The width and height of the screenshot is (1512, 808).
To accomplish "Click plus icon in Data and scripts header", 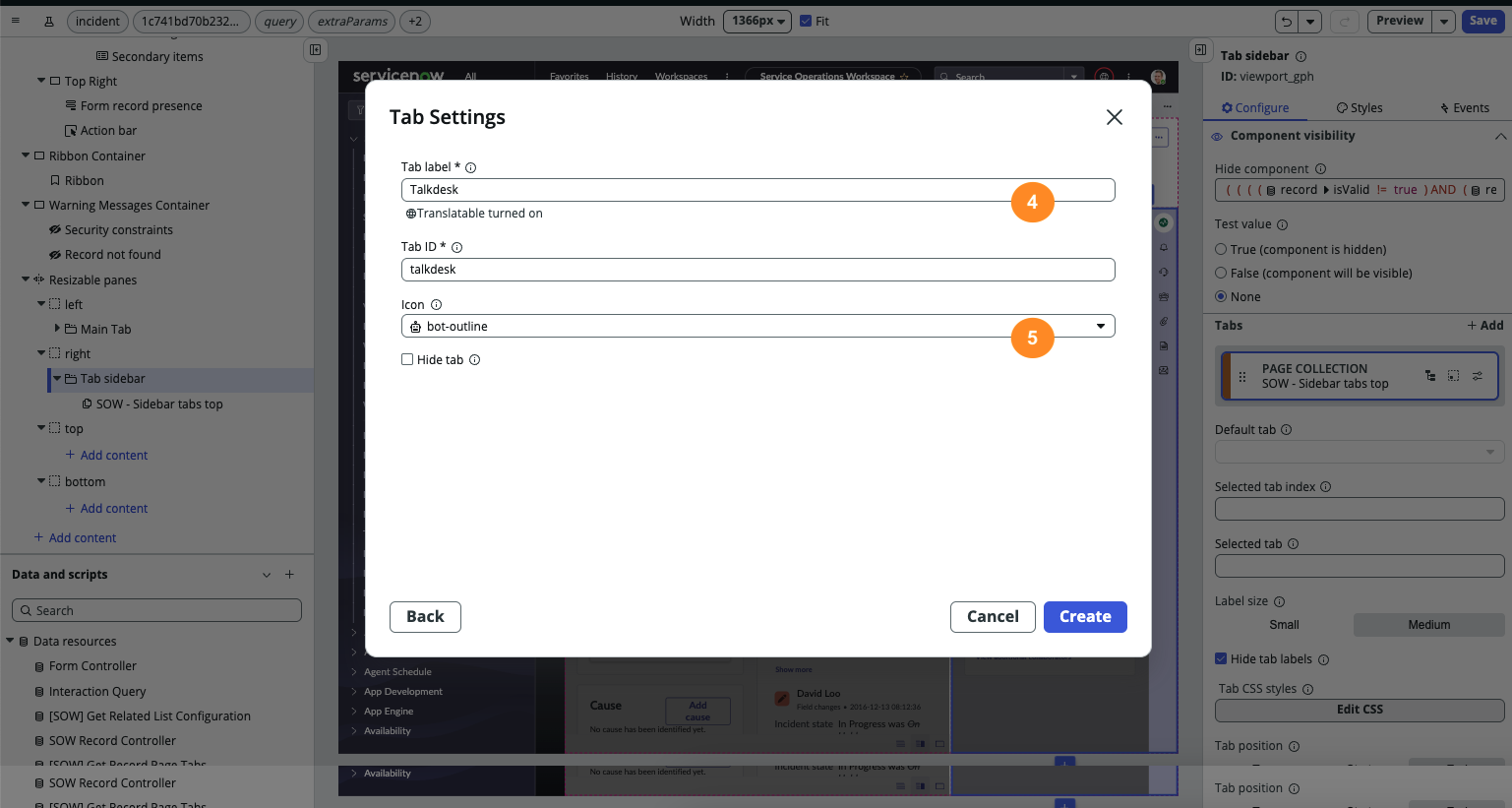I will pos(289,575).
